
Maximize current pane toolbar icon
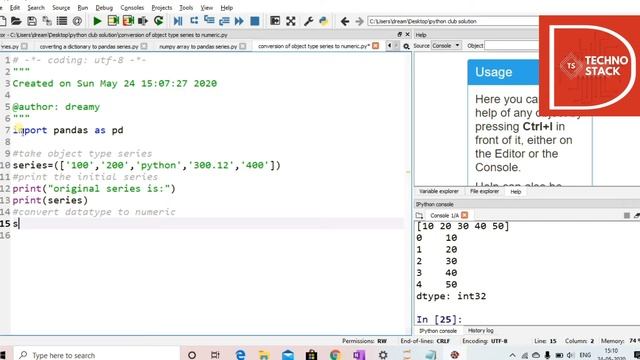point(275,21)
